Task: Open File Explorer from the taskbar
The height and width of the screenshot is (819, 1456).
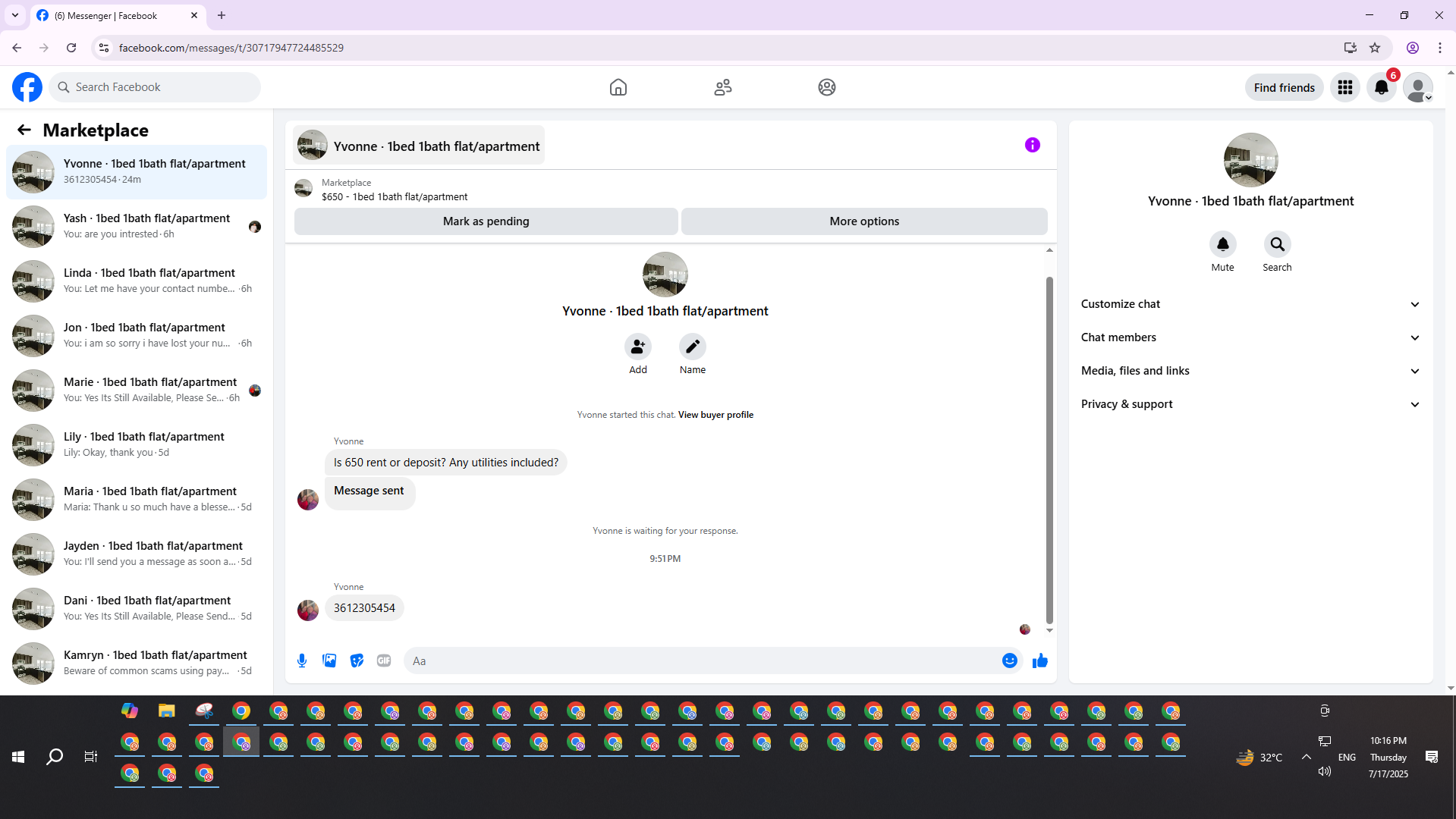Action: 167,711
